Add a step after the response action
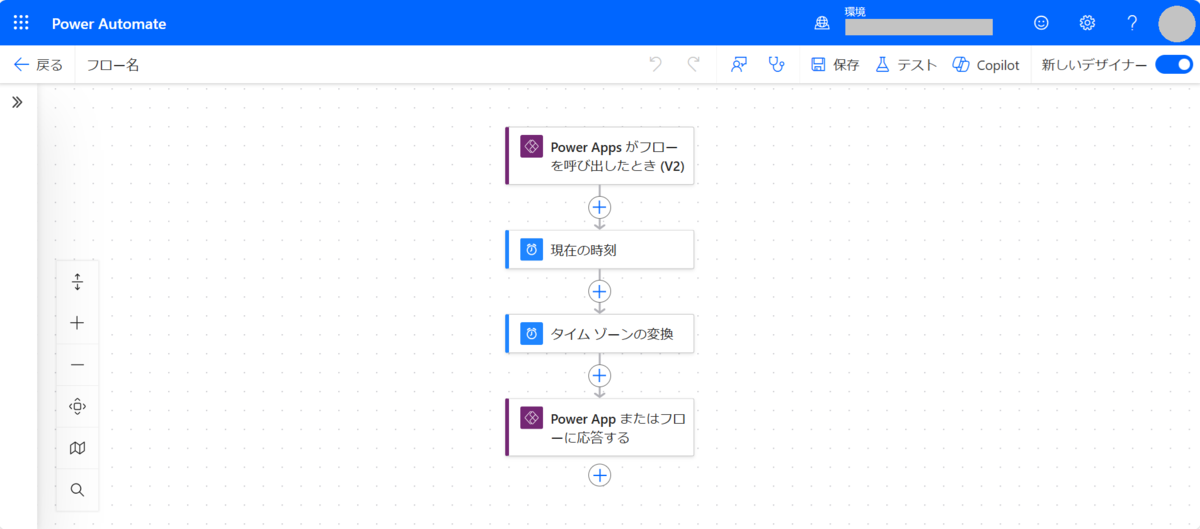The image size is (1200, 529). 599,475
